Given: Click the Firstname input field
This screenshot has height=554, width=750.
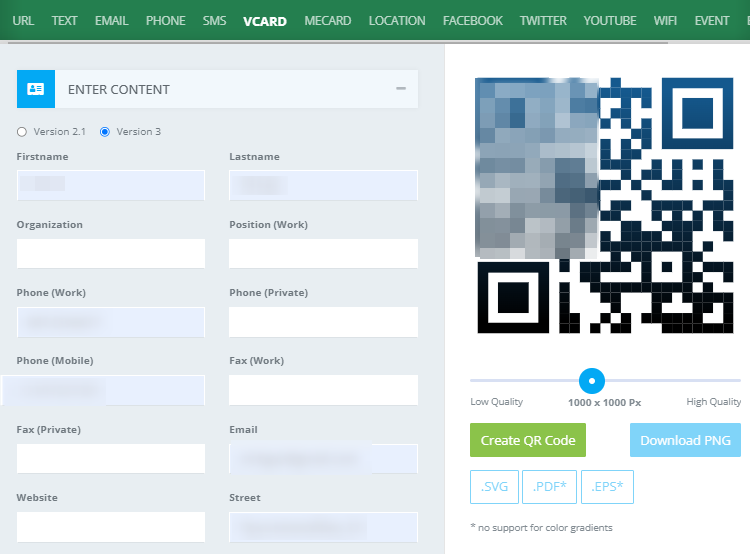Looking at the screenshot, I should (111, 185).
